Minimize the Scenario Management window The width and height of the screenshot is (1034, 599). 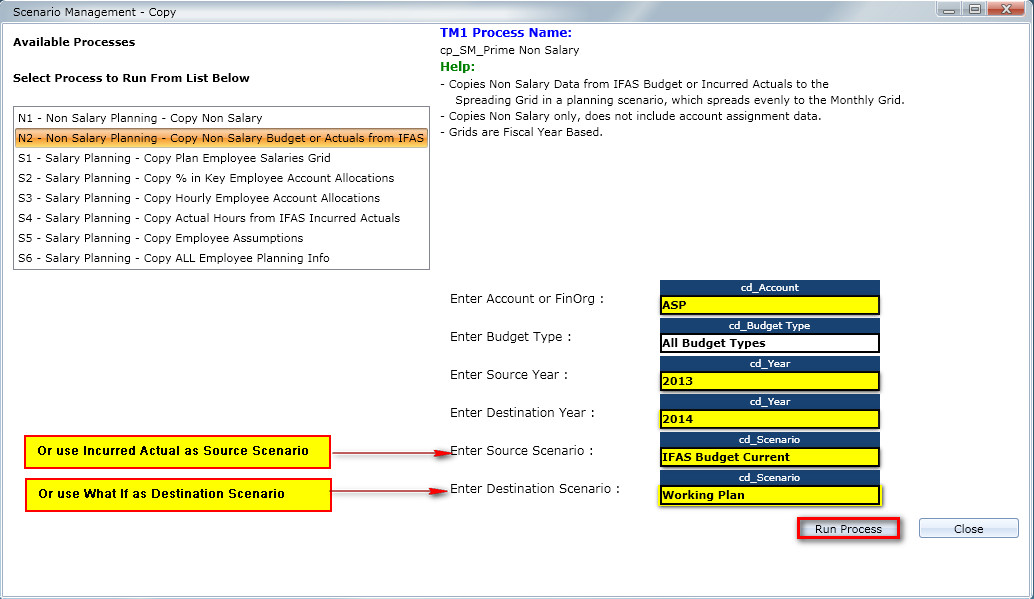pos(948,9)
